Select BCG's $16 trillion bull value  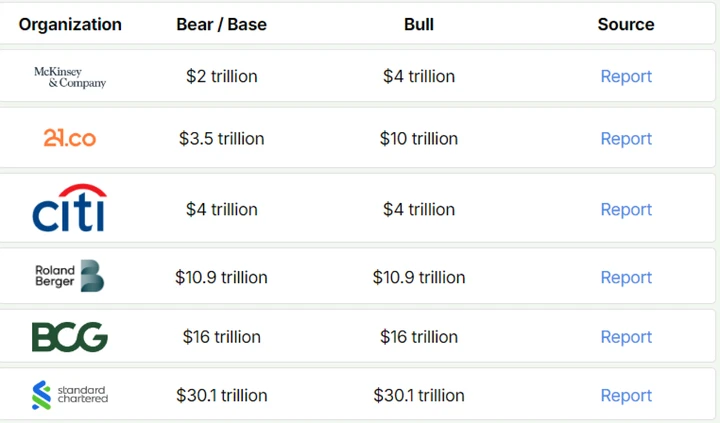pos(419,338)
